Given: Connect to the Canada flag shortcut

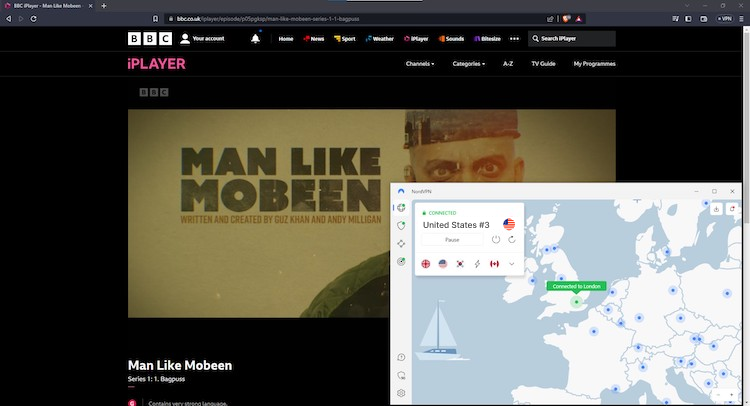Looking at the screenshot, I should coord(495,264).
